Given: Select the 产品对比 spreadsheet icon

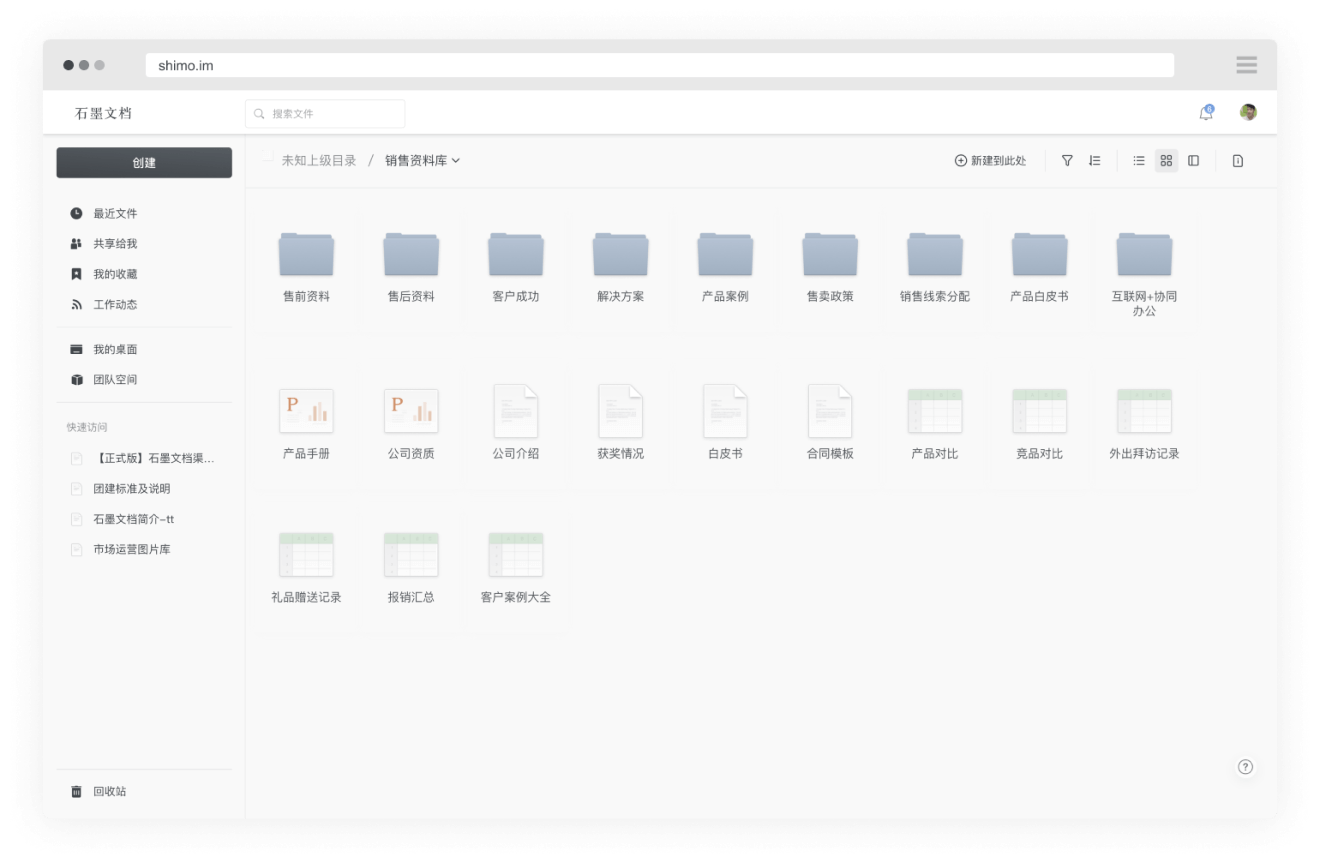Looking at the screenshot, I should click(x=935, y=411).
